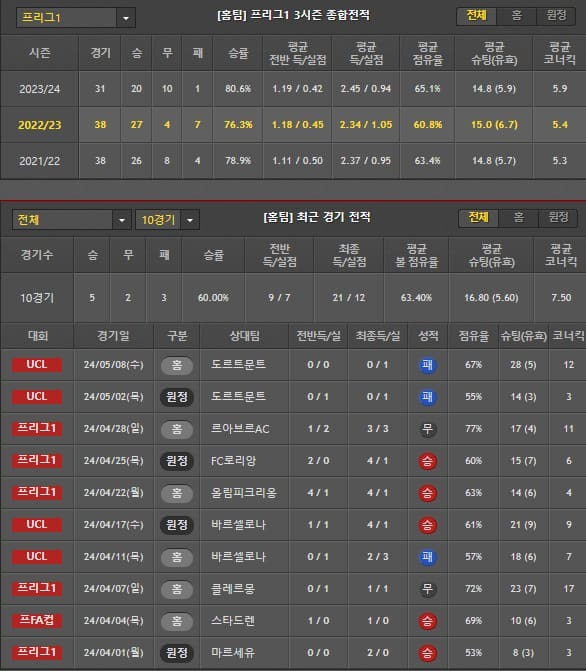The width and height of the screenshot is (586, 671).
Task: Click the 홈 venue pill for 24/05/08 match
Action: tap(177, 365)
